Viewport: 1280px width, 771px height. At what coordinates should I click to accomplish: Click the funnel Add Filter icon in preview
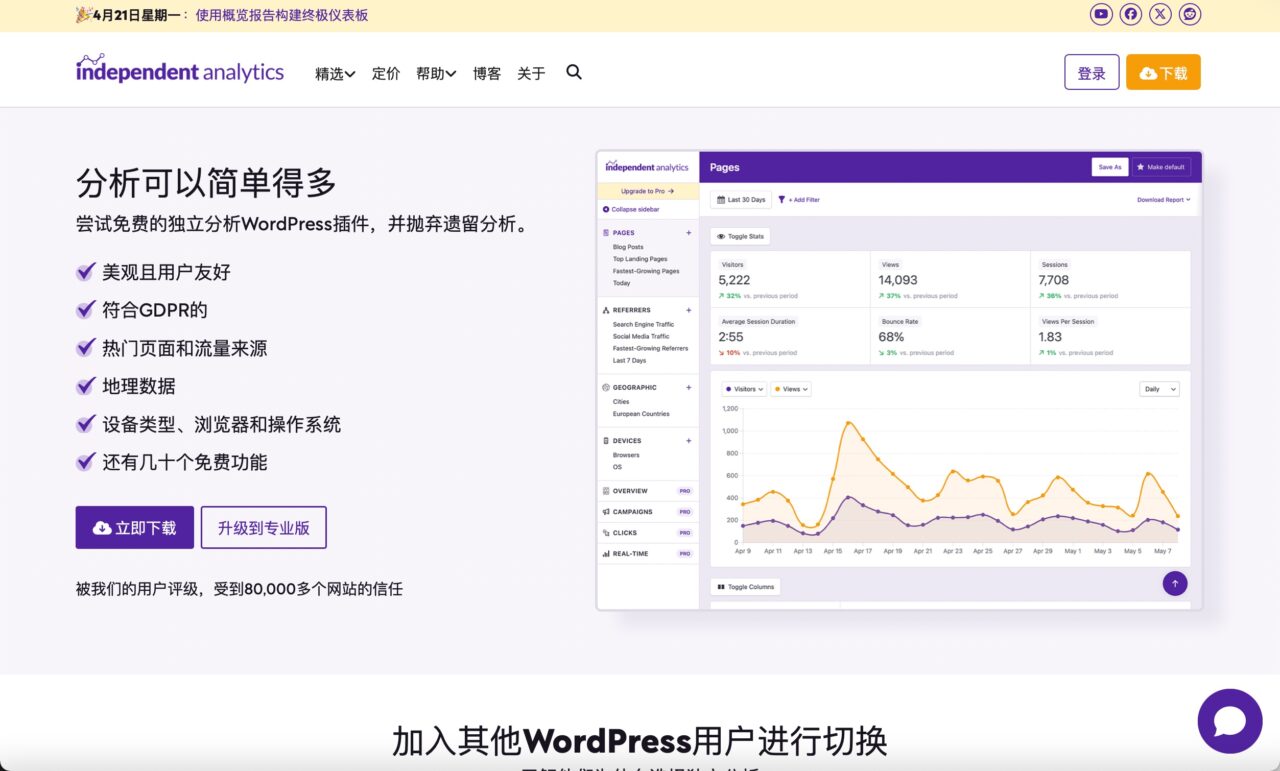[782, 200]
